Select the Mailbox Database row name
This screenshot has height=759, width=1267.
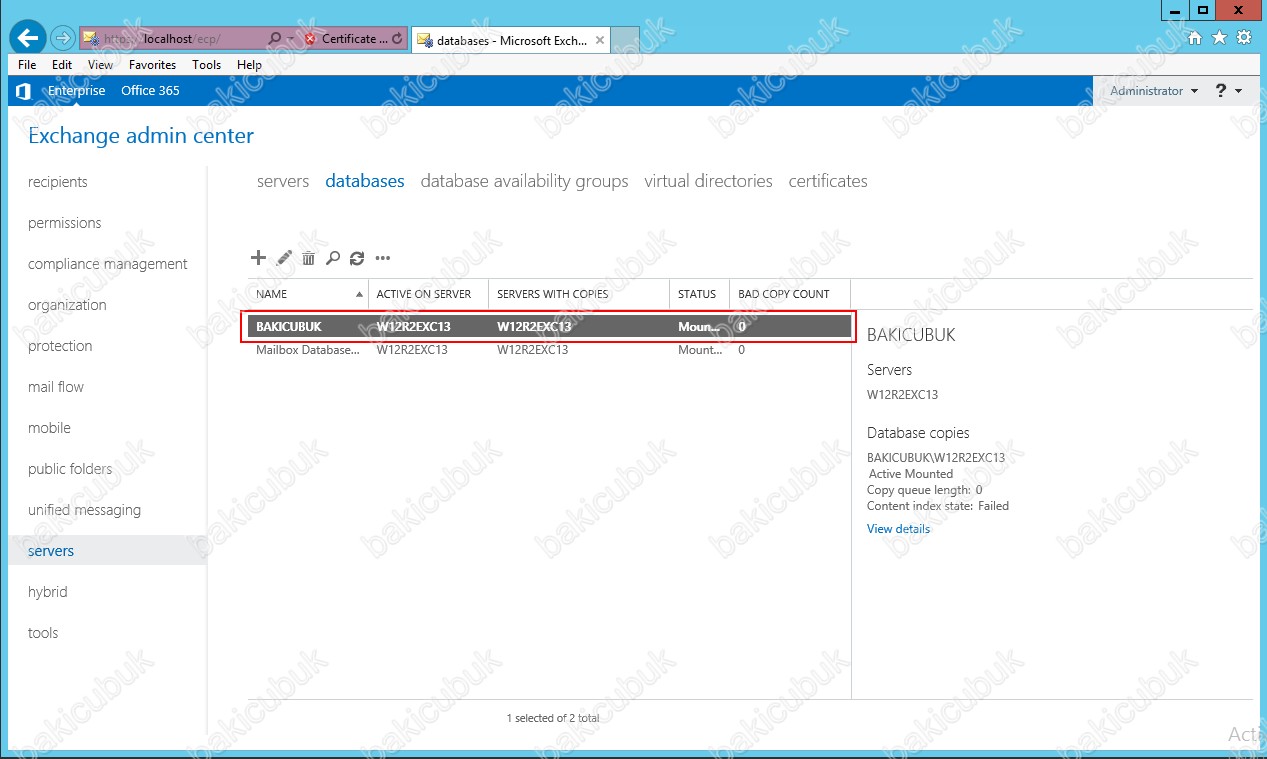308,350
